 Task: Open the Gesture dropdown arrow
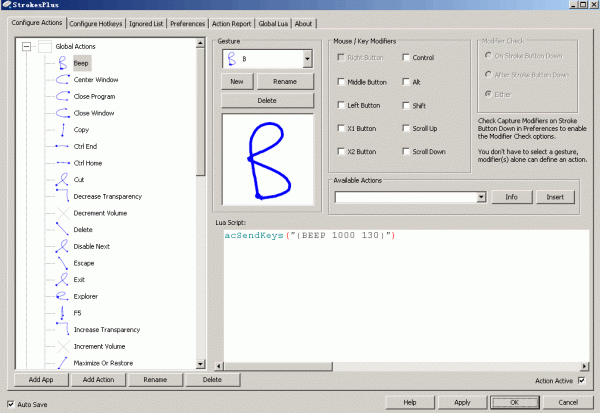tap(307, 59)
